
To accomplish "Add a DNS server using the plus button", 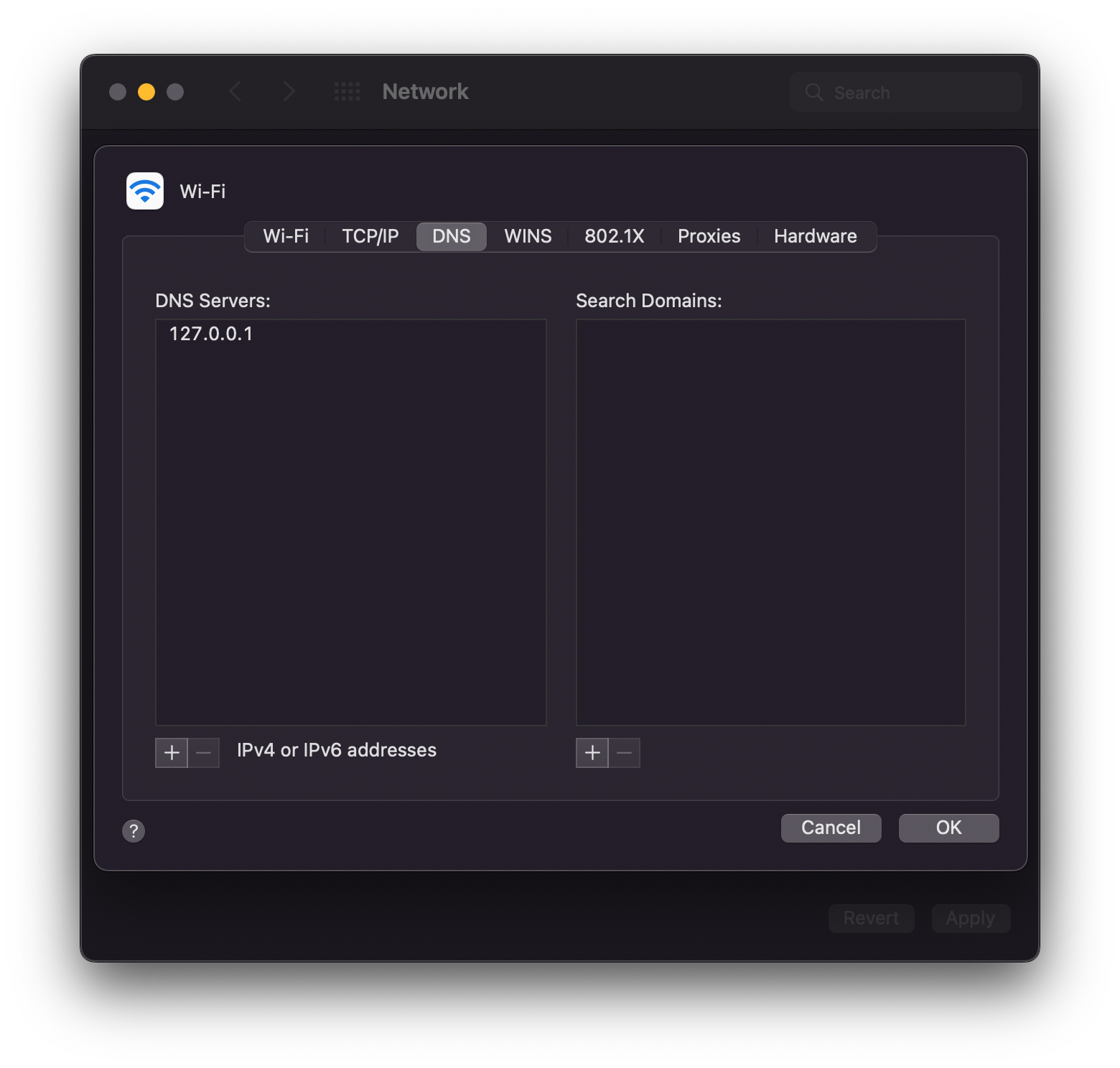I will (x=171, y=752).
